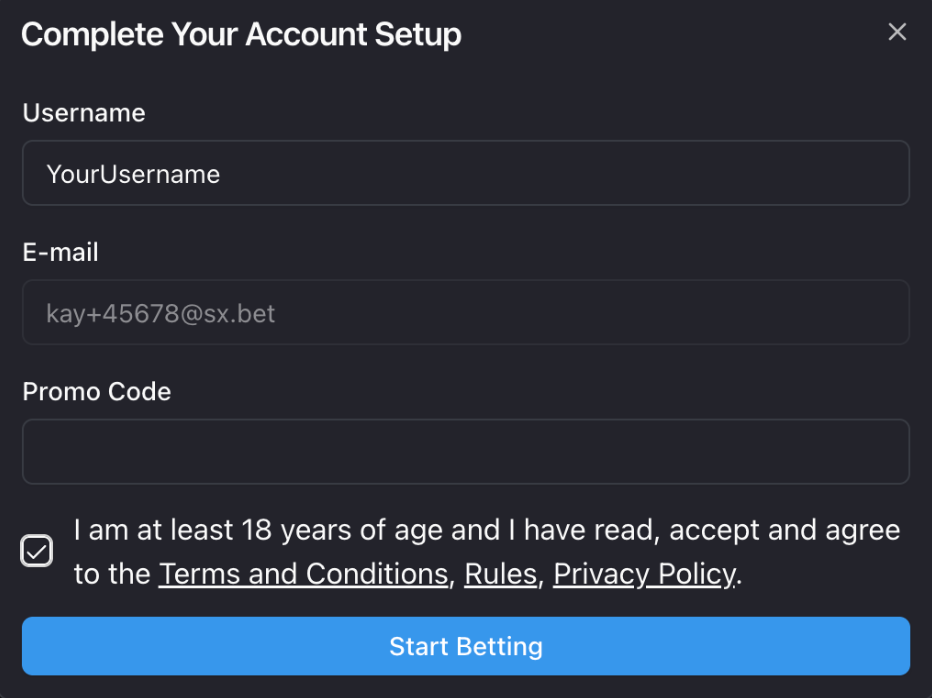Focus the Username input field
This screenshot has width=932, height=698.
(x=465, y=173)
